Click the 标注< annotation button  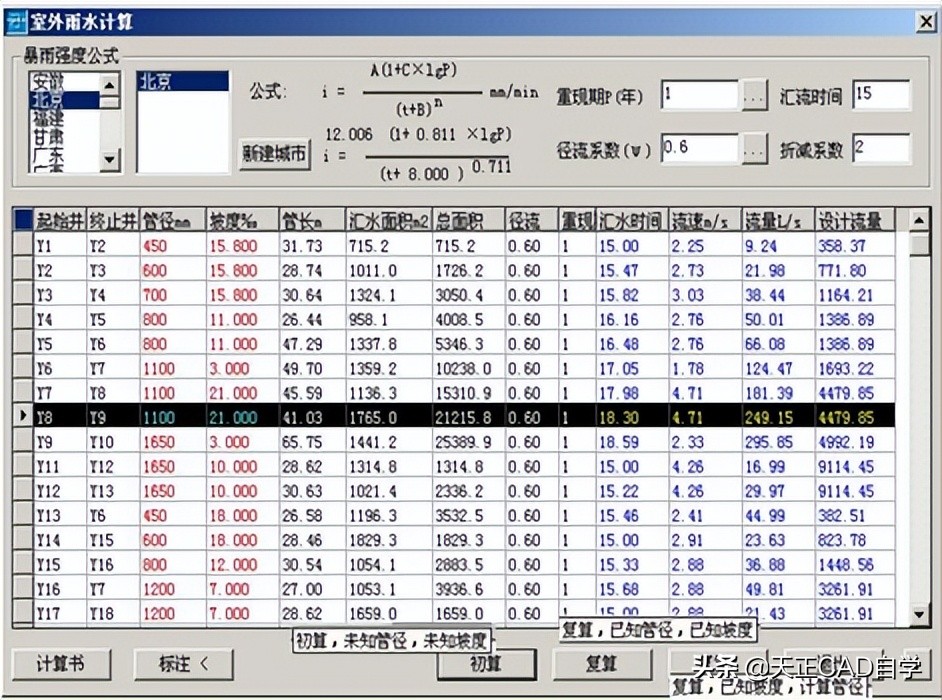tap(183, 664)
